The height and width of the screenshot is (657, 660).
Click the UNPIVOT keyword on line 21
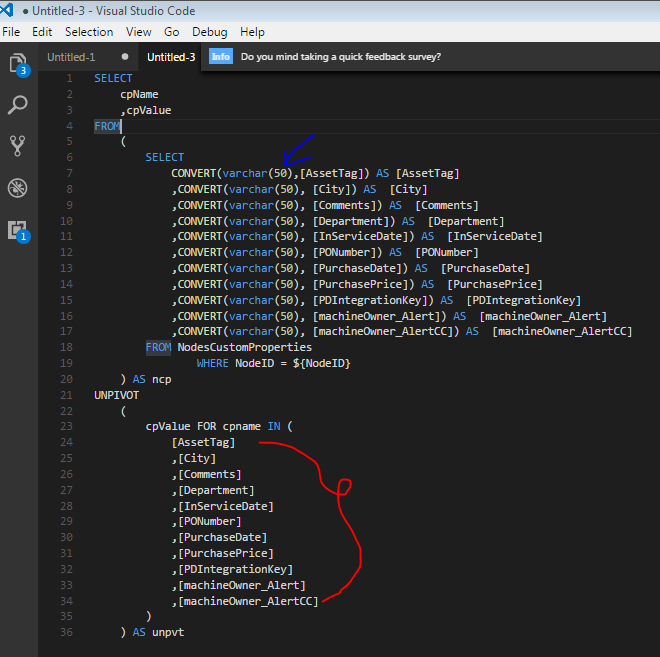click(x=116, y=395)
